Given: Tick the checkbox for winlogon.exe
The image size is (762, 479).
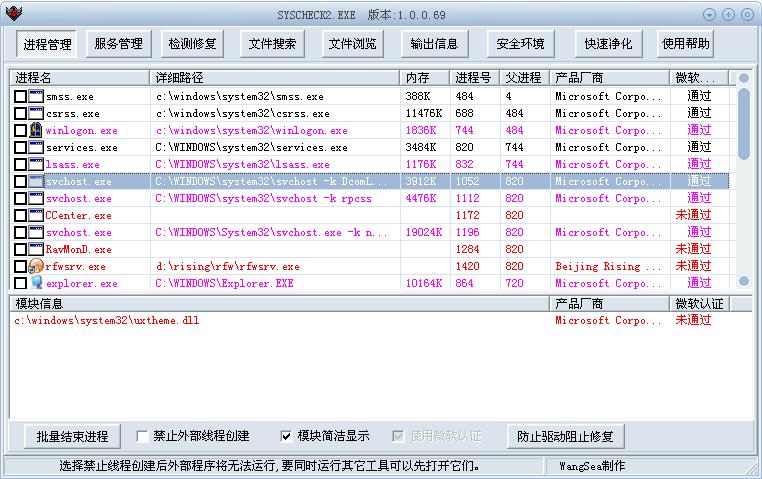Looking at the screenshot, I should click(20, 130).
